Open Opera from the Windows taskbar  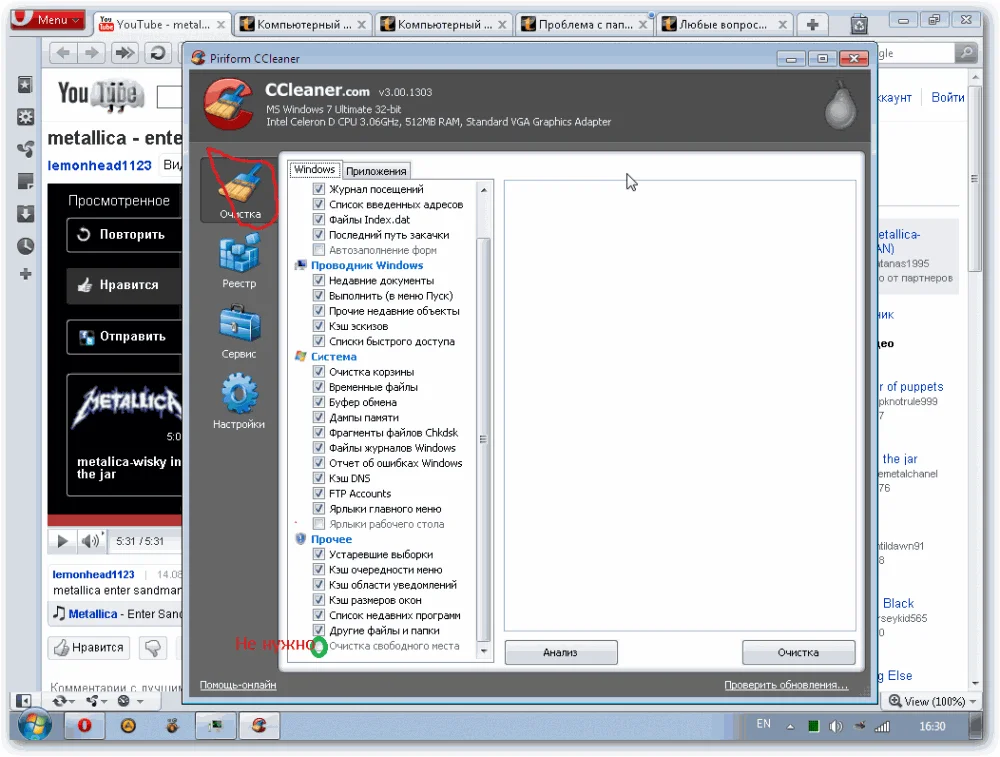pos(84,726)
